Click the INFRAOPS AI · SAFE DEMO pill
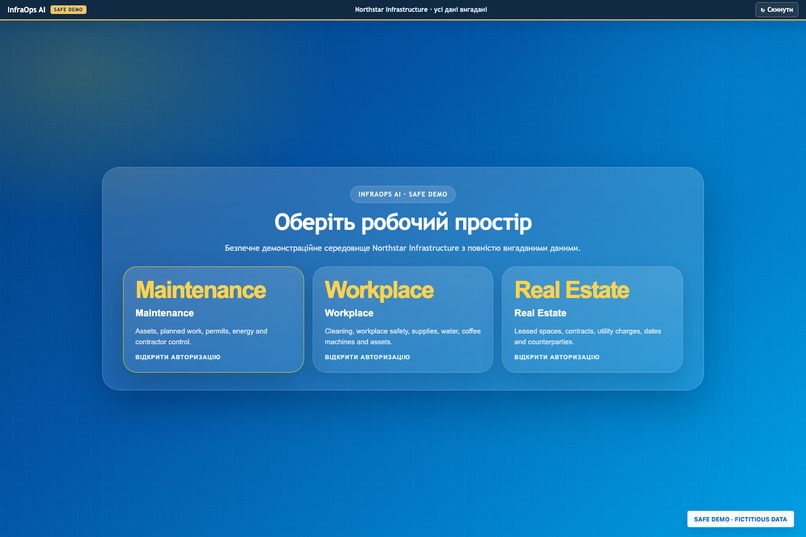Viewport: 806px width, 537px height. [x=402, y=194]
